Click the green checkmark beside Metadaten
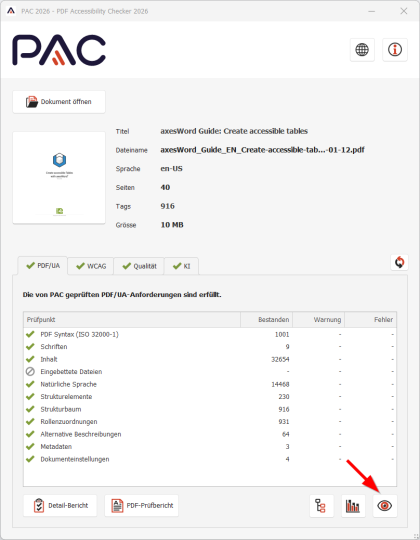Screen dimensions: 420x540 click(x=30, y=446)
